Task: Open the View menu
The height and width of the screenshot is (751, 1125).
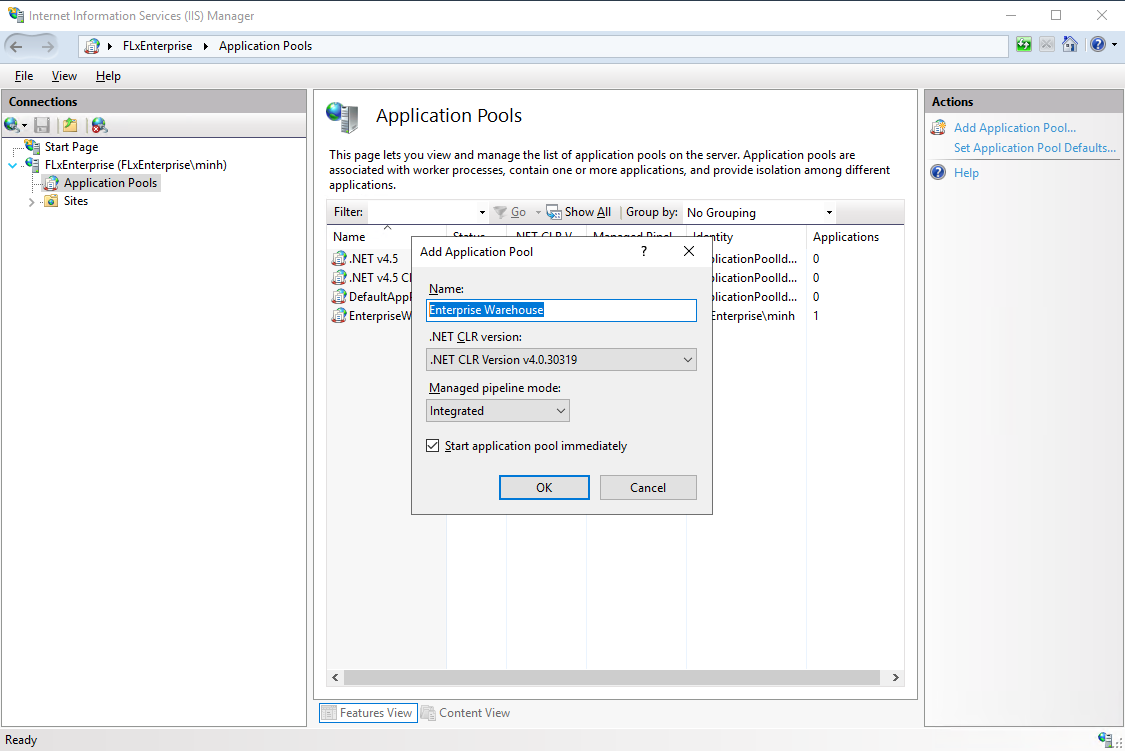Action: (x=63, y=76)
